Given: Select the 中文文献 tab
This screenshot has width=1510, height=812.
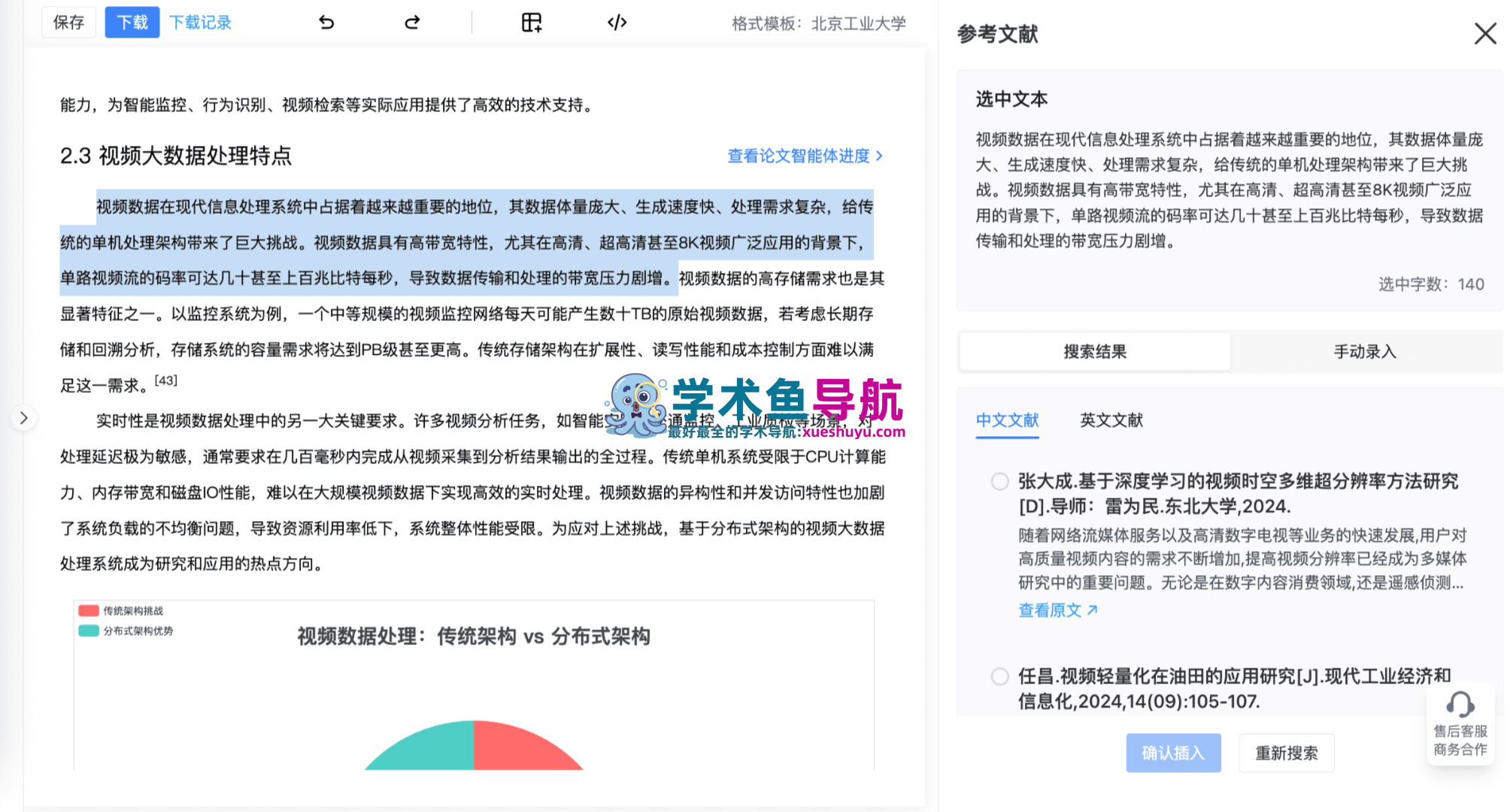Looking at the screenshot, I should coord(1007,420).
